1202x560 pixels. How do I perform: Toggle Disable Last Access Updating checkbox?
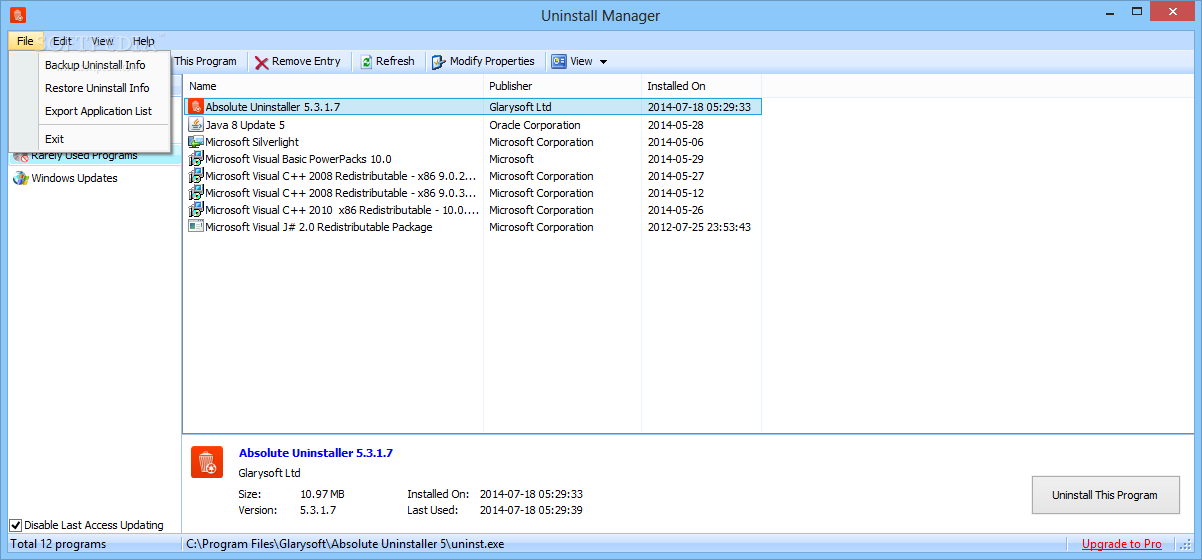click(x=16, y=525)
